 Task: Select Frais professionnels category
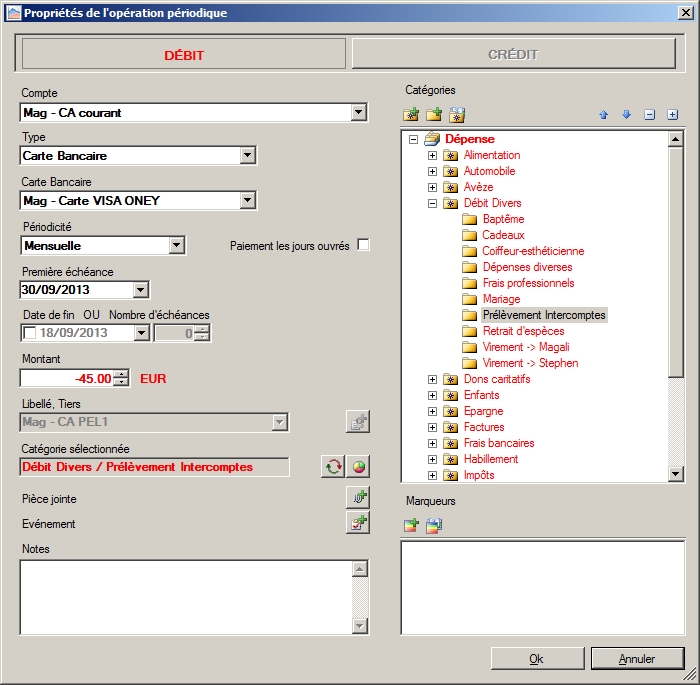pyautogui.click(x=528, y=283)
